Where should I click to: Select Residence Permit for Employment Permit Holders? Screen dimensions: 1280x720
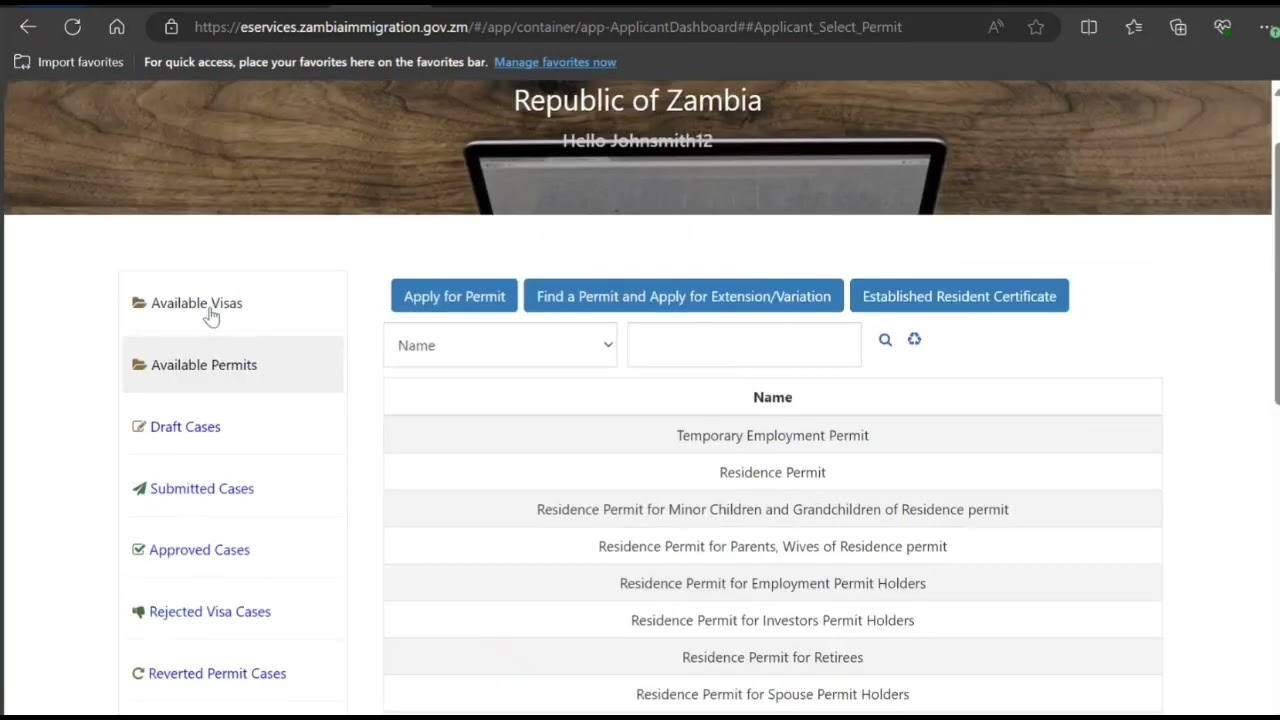click(x=772, y=583)
